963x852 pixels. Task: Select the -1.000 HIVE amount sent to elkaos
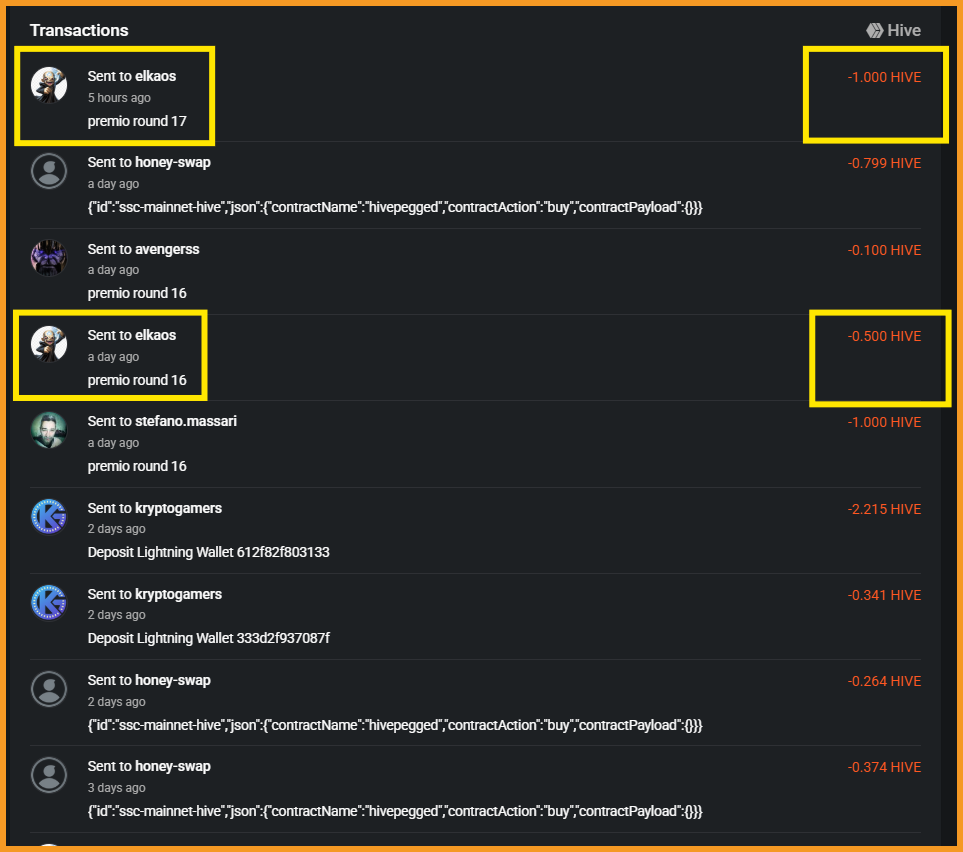tap(884, 77)
